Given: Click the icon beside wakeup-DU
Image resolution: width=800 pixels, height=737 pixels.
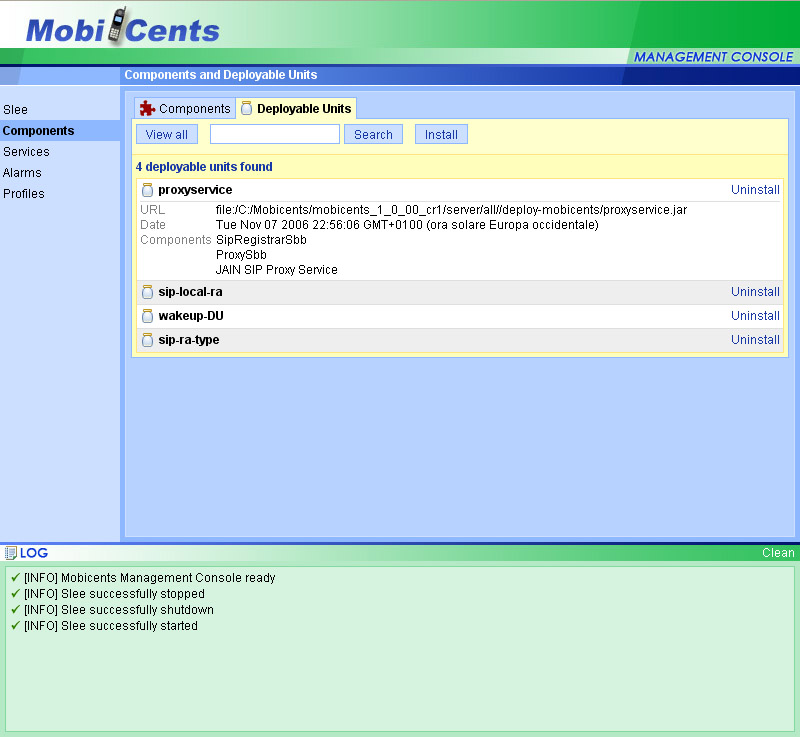Looking at the screenshot, I should pos(147,316).
